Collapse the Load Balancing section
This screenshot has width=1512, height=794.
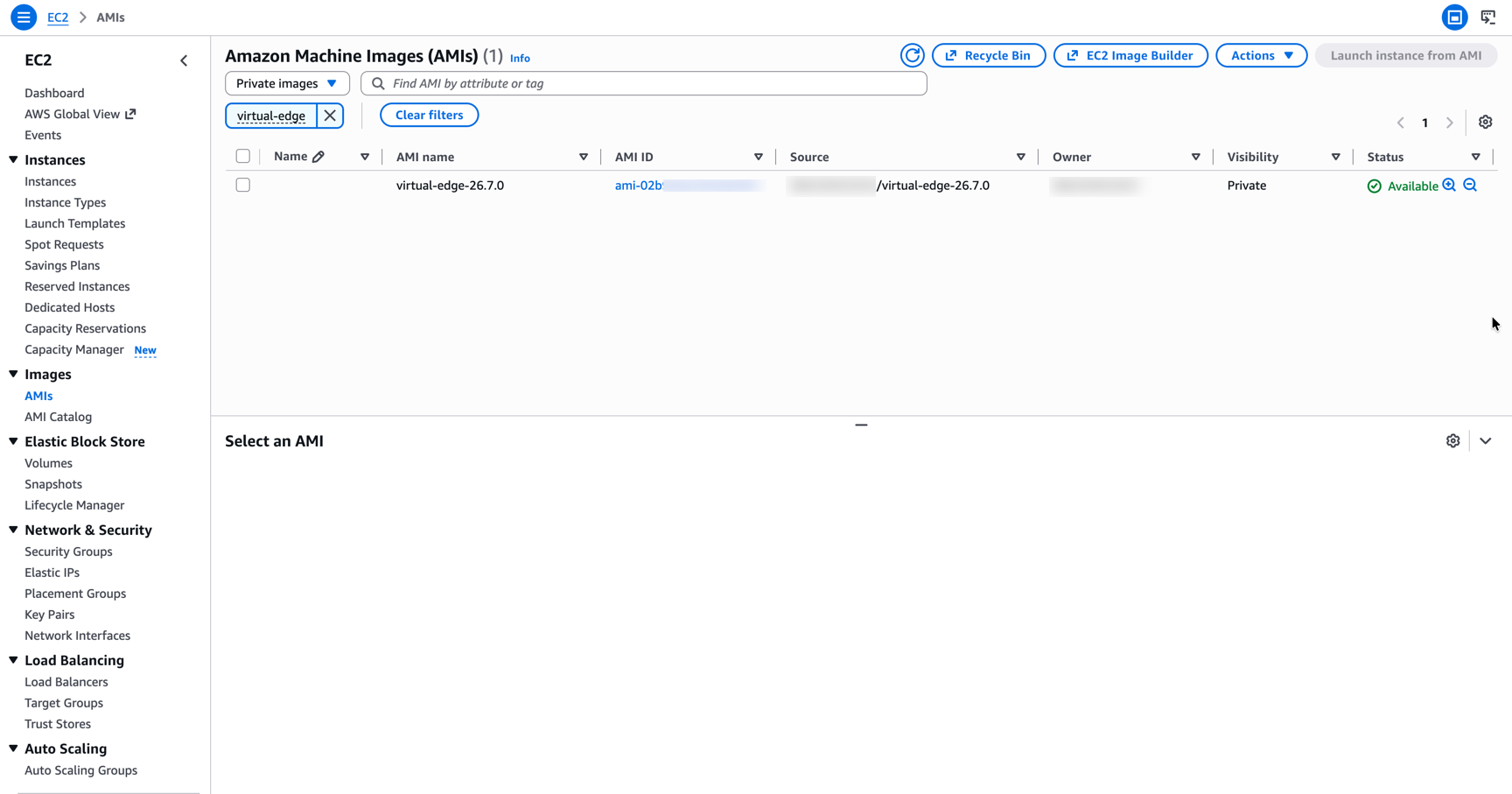13,661
